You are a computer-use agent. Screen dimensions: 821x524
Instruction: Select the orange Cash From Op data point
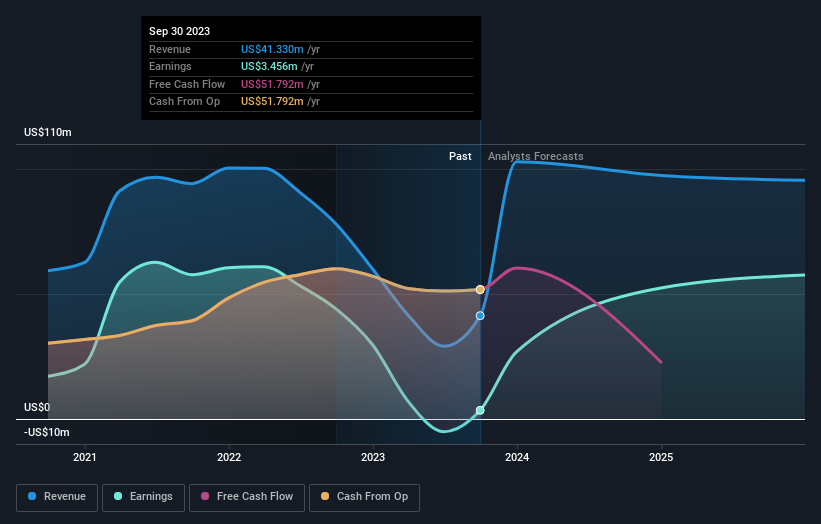tap(480, 289)
